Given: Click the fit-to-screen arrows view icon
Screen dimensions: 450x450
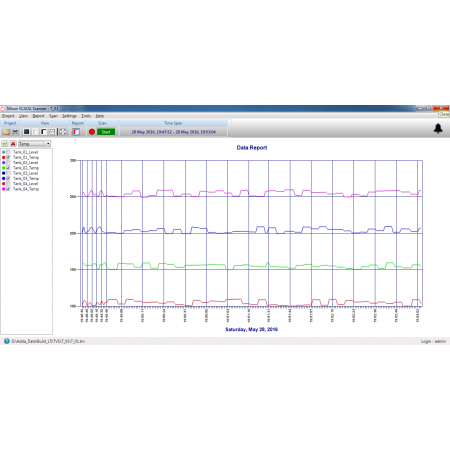Looking at the screenshot, I should point(63,132).
